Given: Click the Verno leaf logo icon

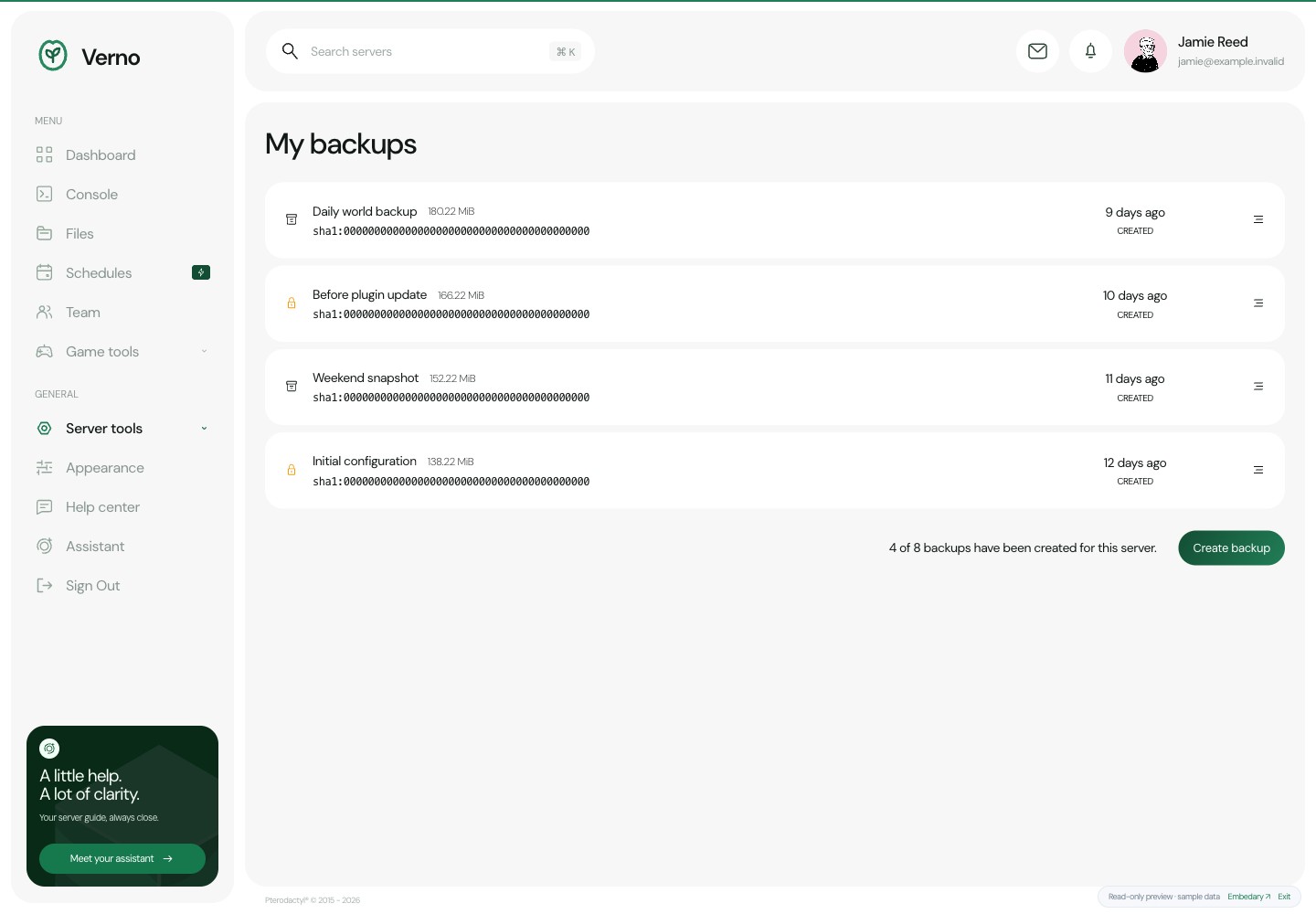Looking at the screenshot, I should point(53,56).
